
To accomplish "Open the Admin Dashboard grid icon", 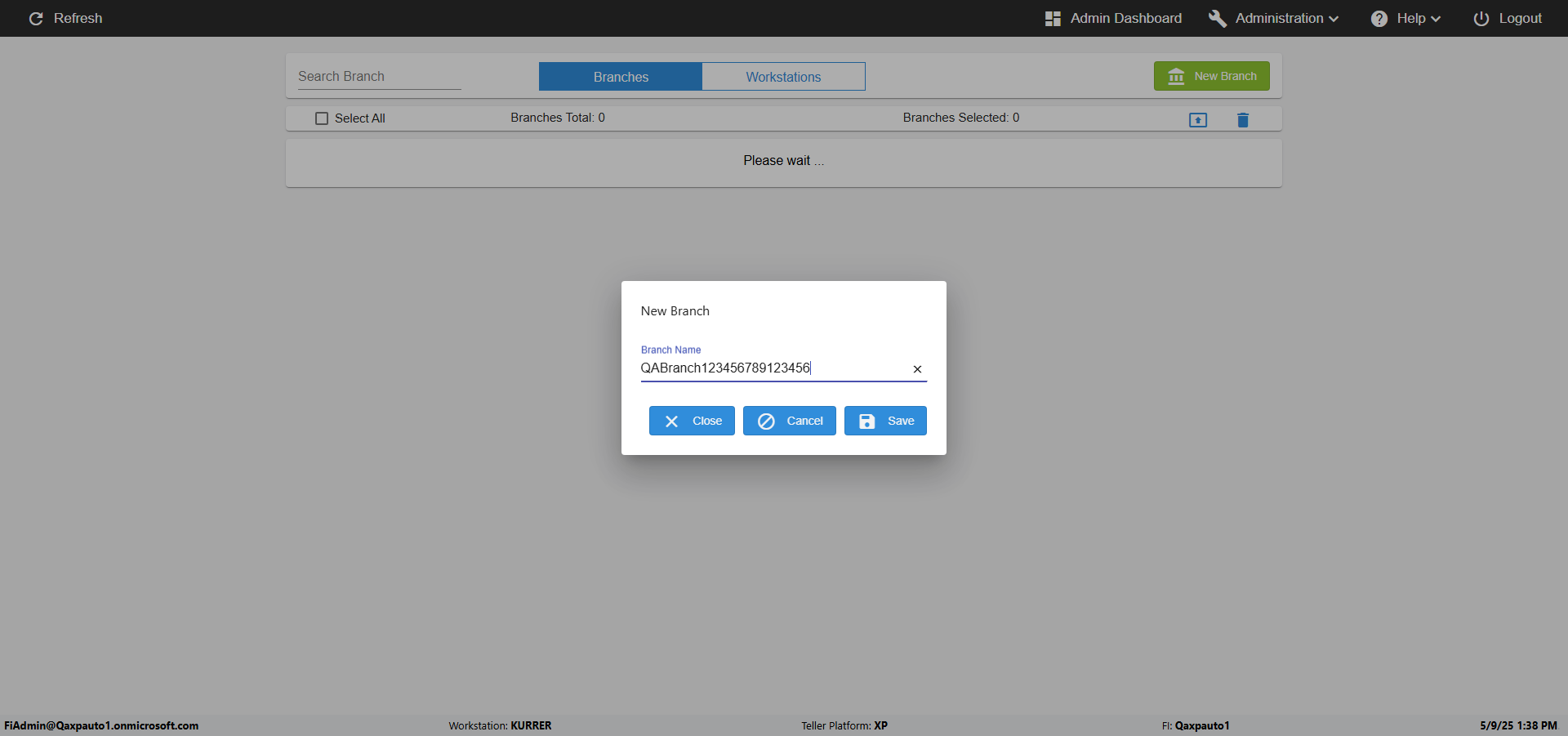I will point(1053,18).
